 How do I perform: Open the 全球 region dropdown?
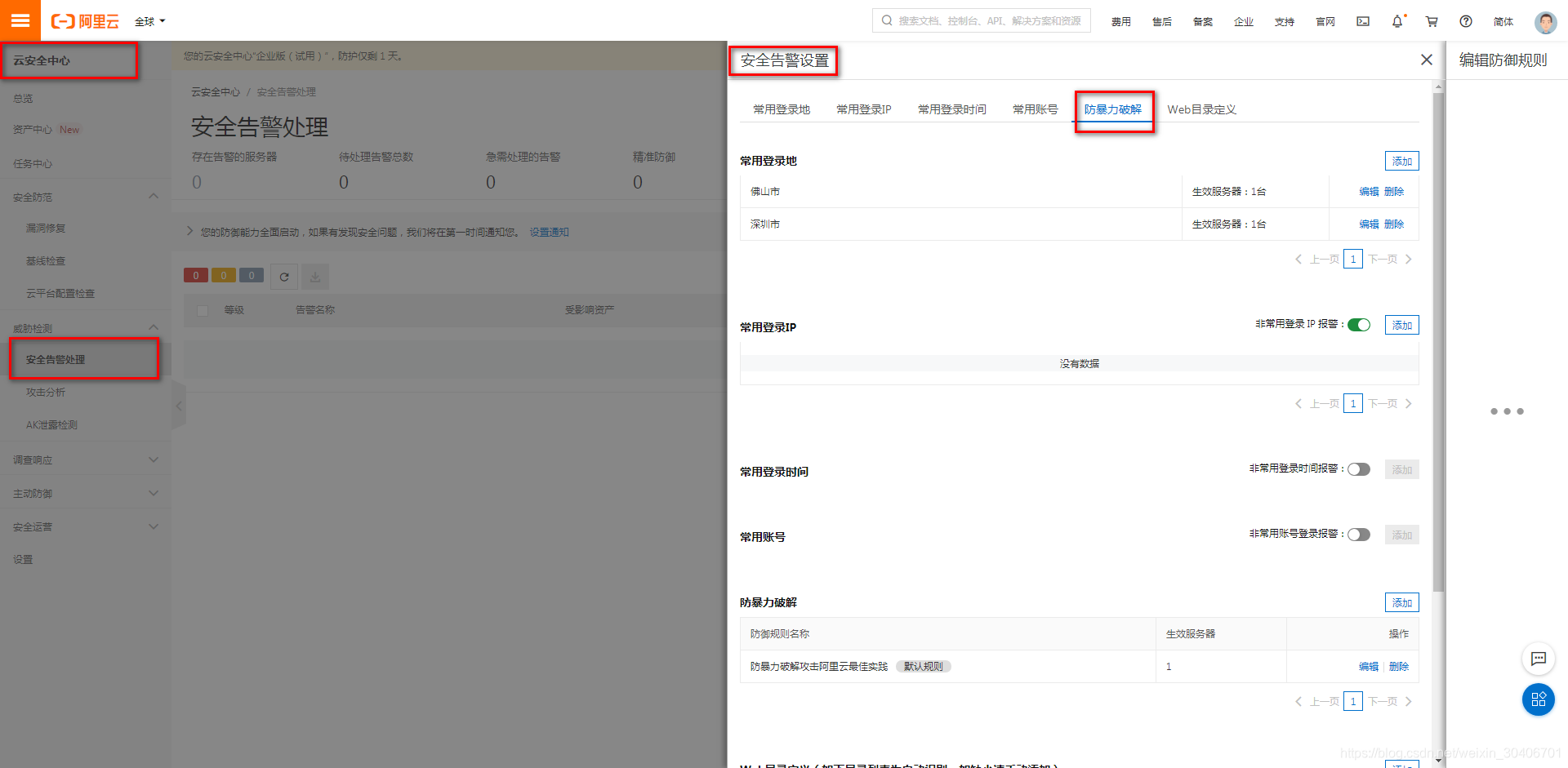click(150, 21)
